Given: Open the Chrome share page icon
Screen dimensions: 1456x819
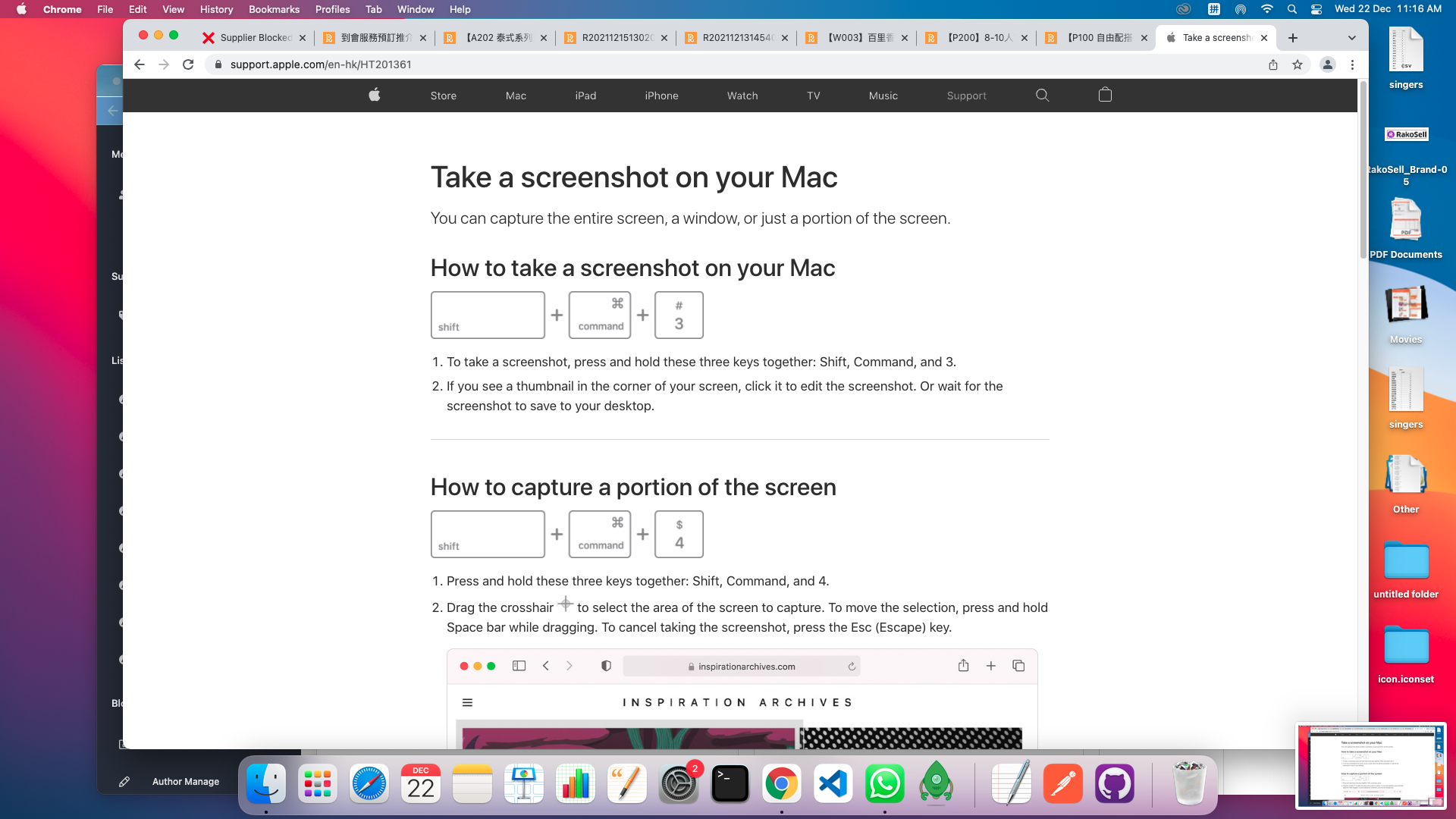Looking at the screenshot, I should point(1273,64).
